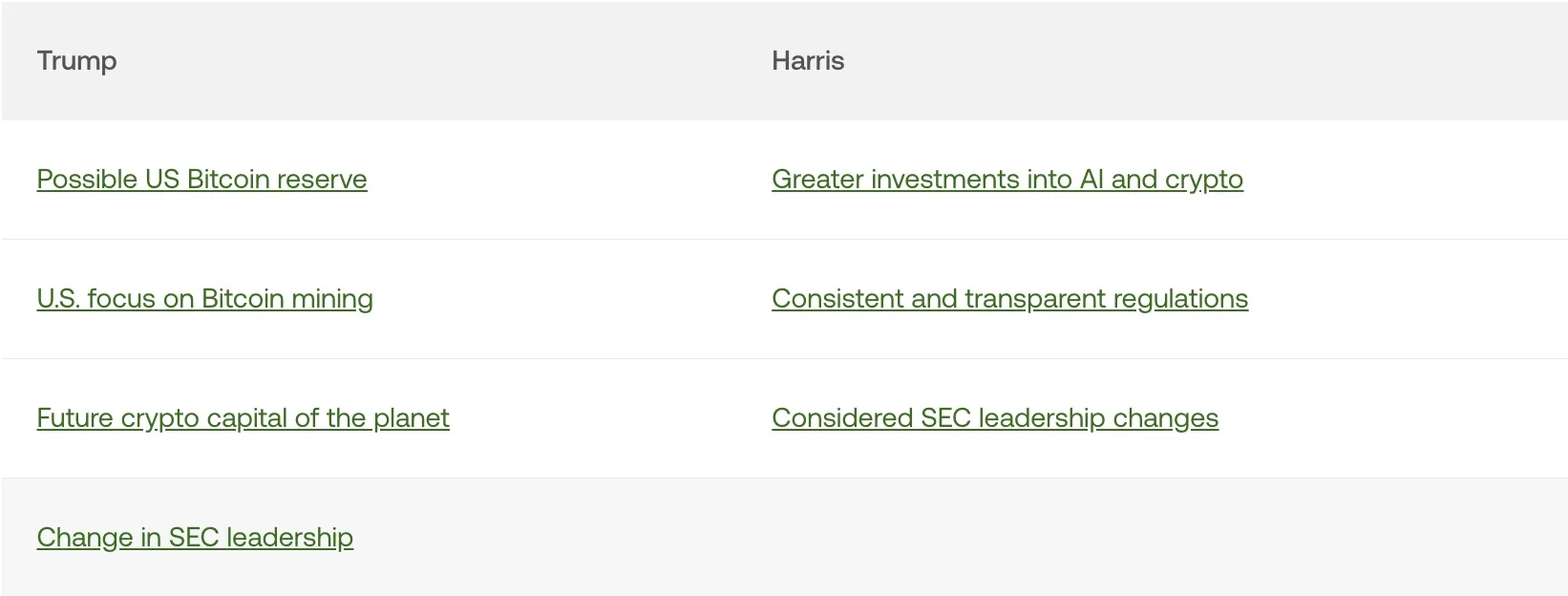Open the Possible US Bitcoin reserve link

tap(201, 180)
